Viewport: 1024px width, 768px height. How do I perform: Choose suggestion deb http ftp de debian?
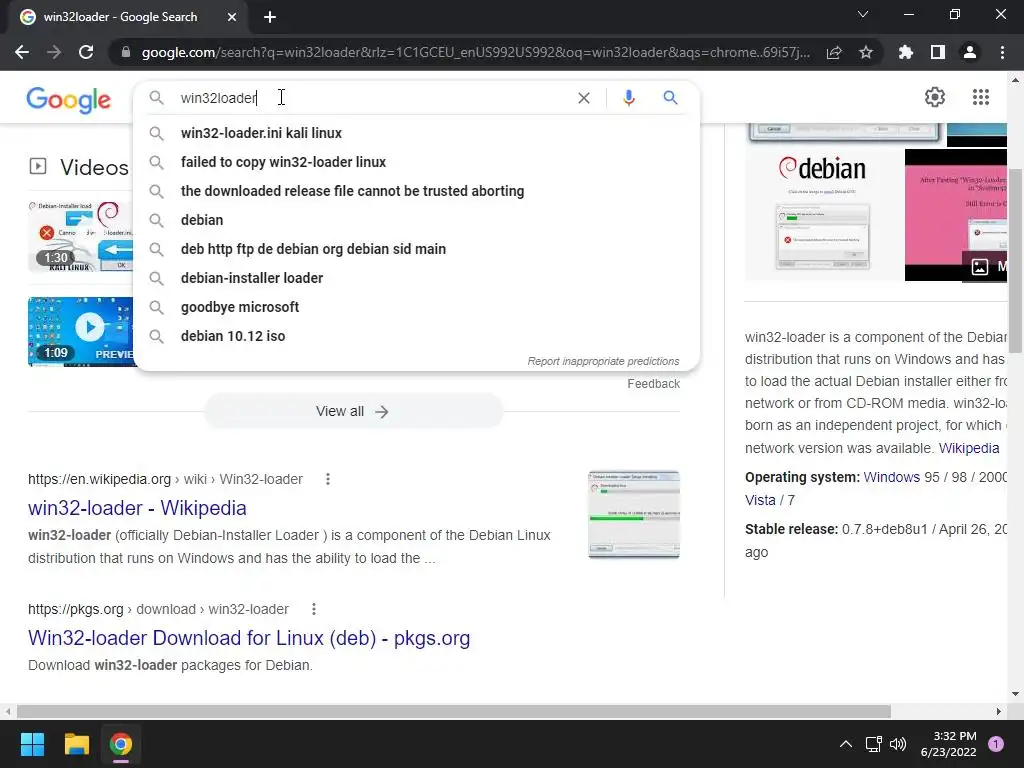coord(416,249)
